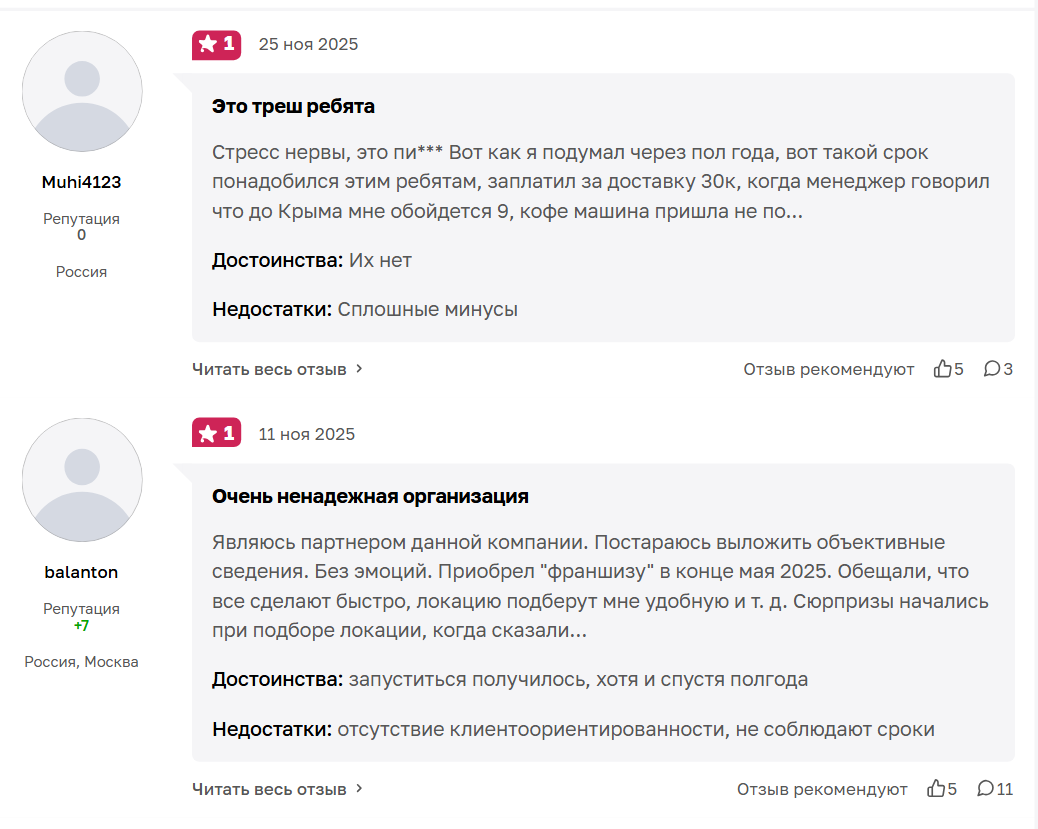The height and width of the screenshot is (829, 1038).
Task: Click balanton's reputation score +7
Action: pyautogui.click(x=82, y=625)
